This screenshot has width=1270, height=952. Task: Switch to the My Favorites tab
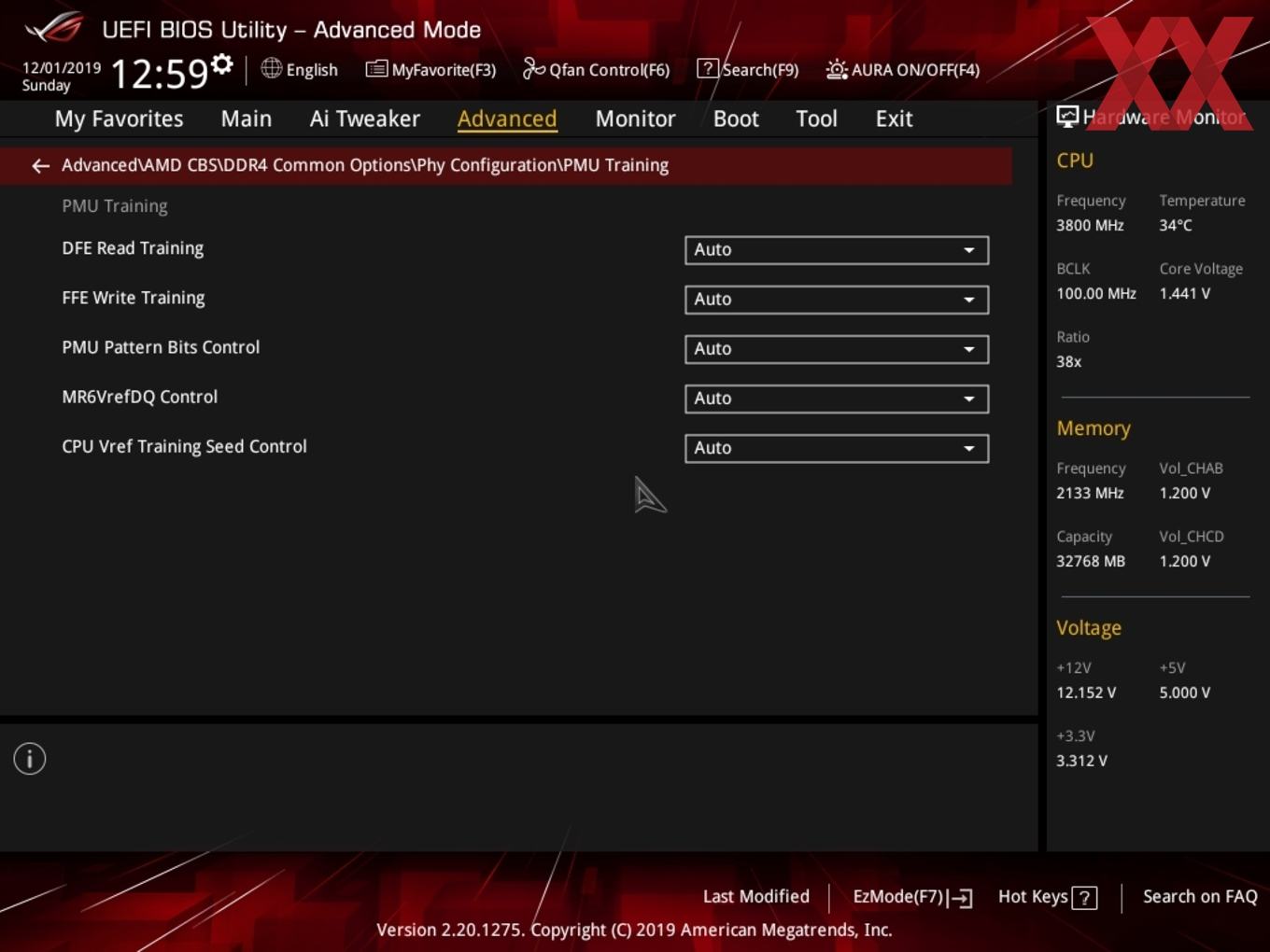[119, 119]
